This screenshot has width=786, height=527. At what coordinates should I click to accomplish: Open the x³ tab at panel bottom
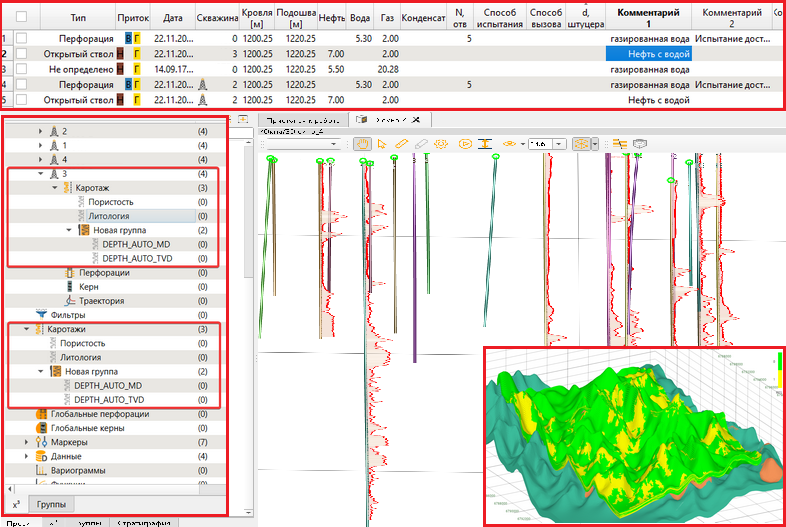click(15, 505)
